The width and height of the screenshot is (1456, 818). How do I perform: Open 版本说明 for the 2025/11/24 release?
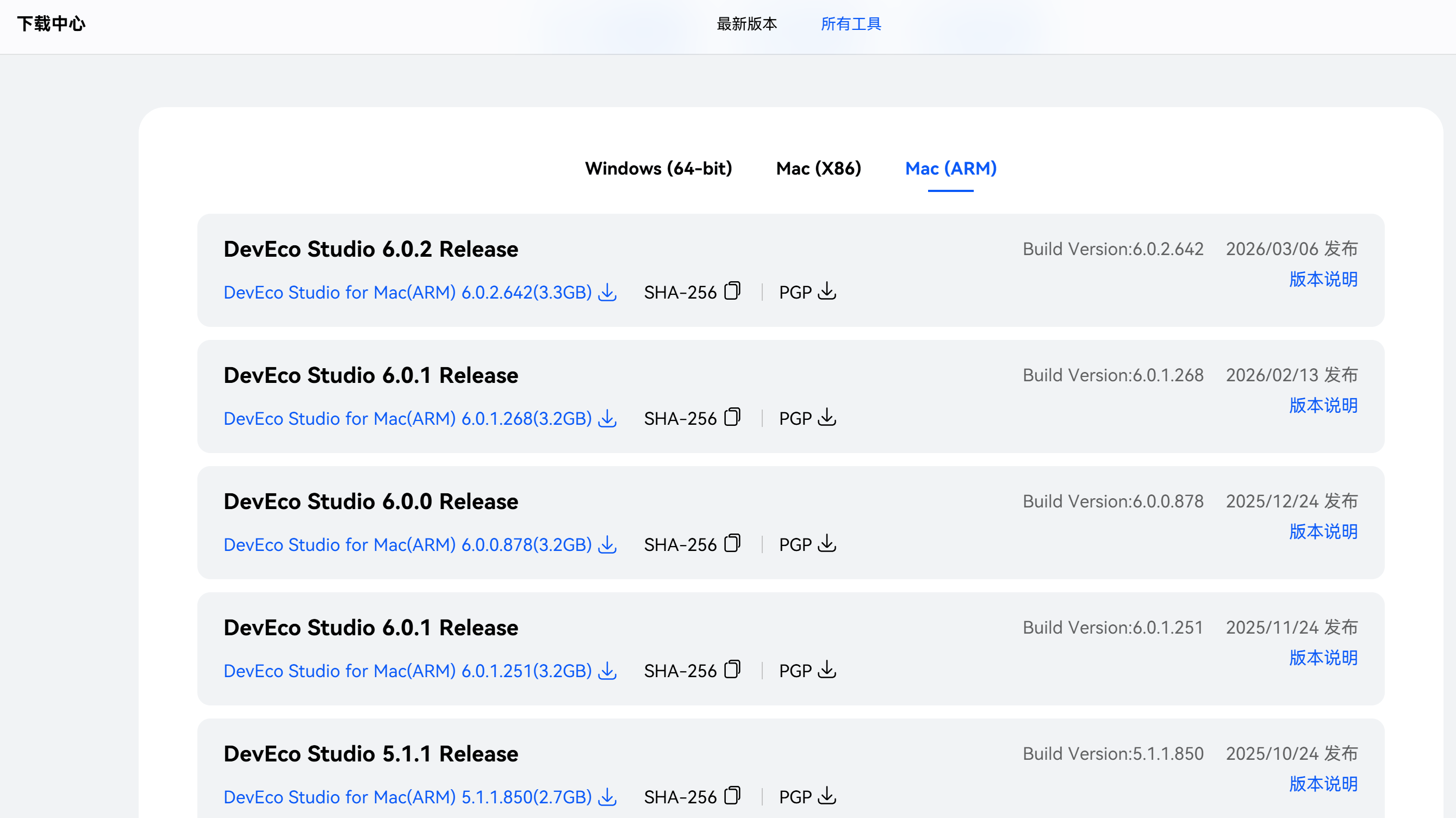1323,658
